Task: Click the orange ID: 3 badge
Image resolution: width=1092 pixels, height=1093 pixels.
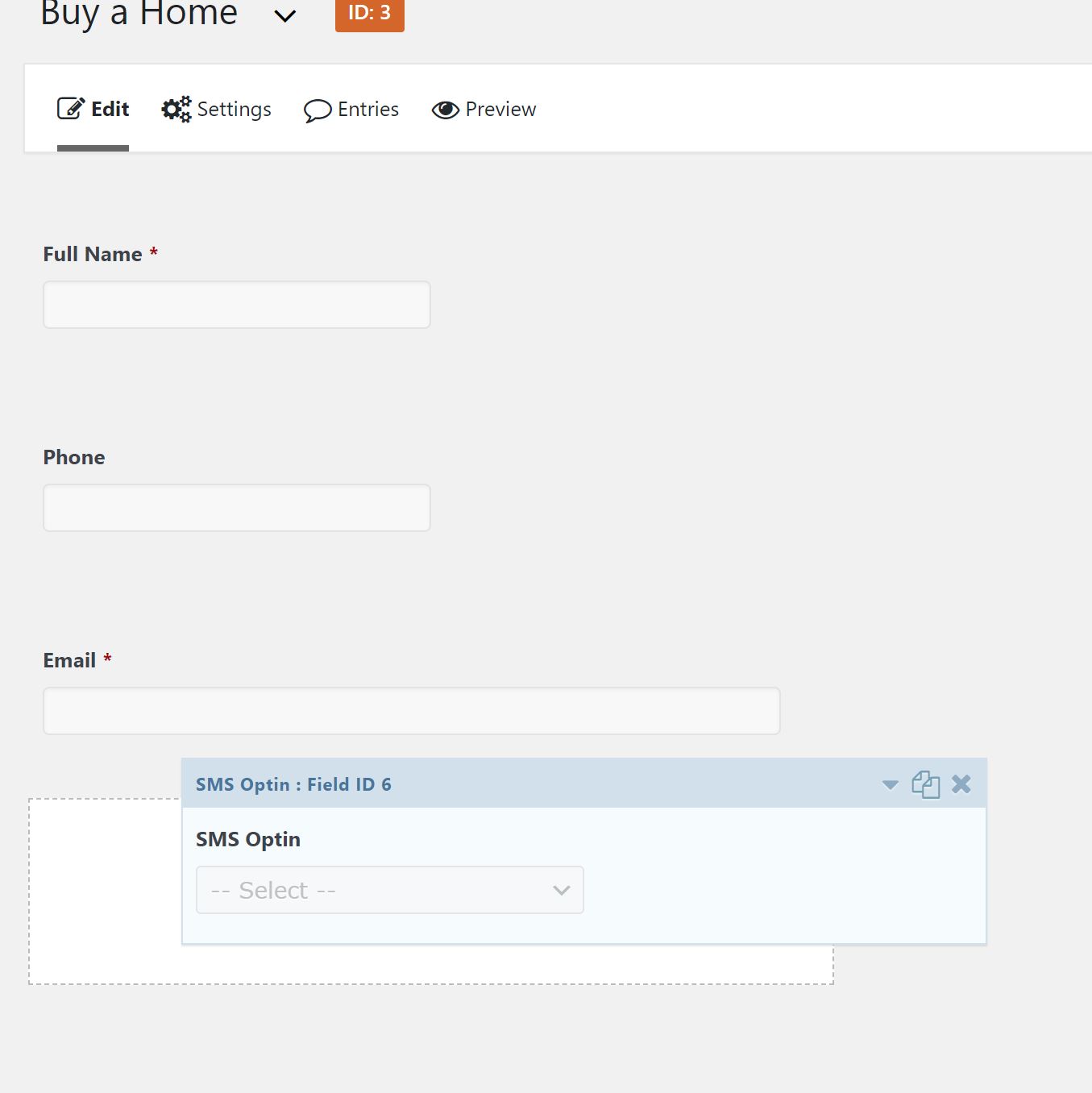Action: coord(369,14)
